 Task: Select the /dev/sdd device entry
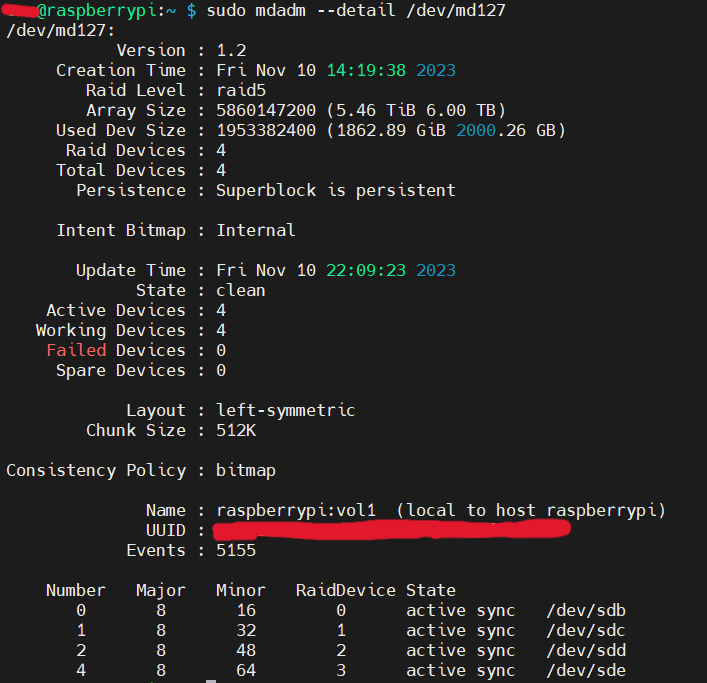[586, 650]
